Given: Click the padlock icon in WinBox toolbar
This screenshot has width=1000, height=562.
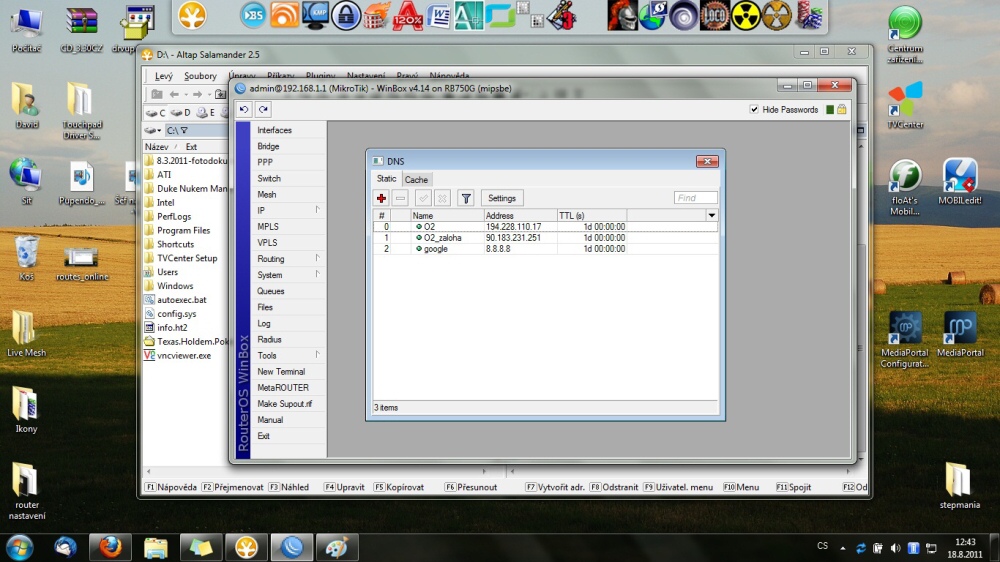Looking at the screenshot, I should pos(842,110).
